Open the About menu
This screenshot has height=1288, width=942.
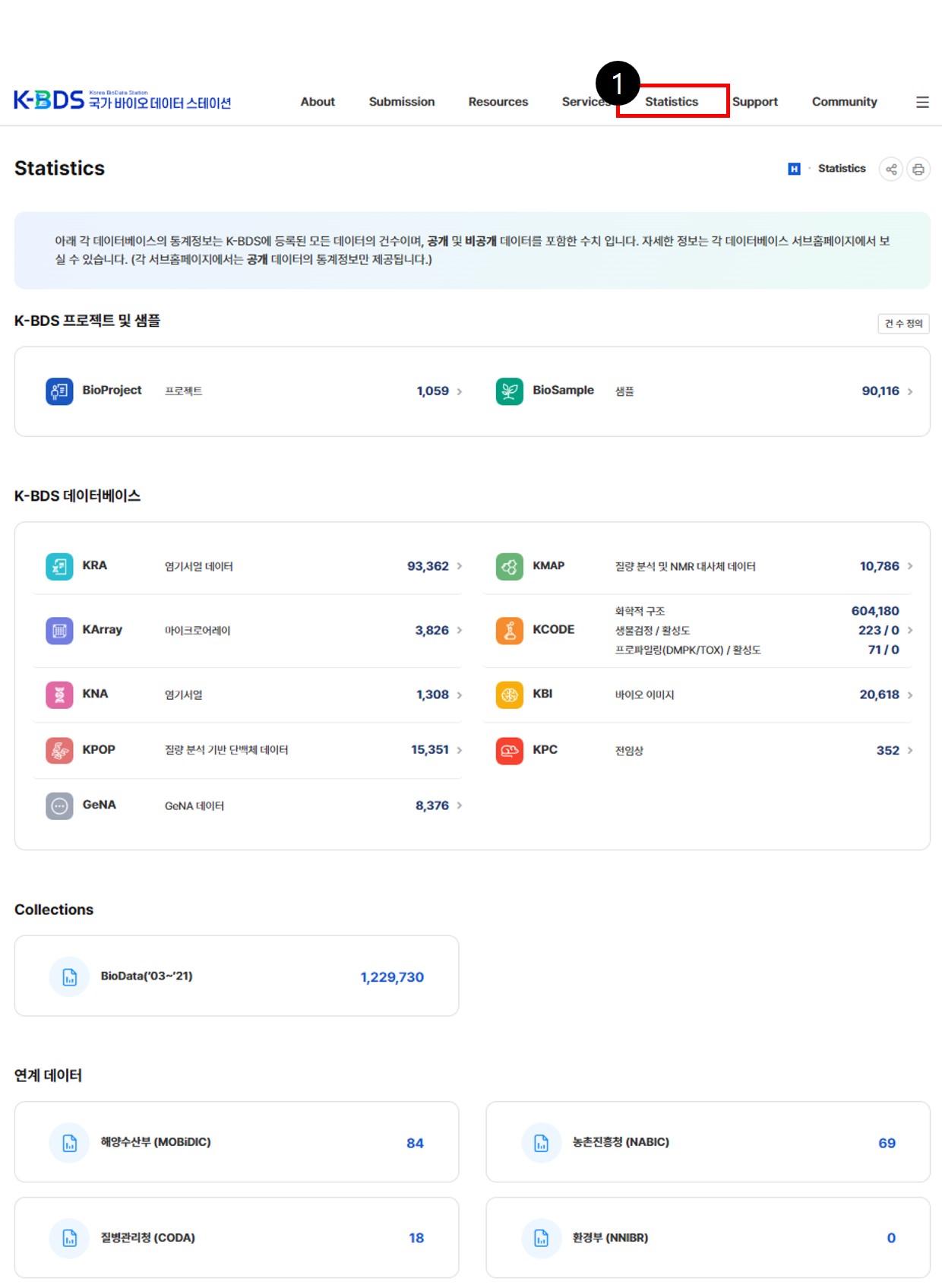(318, 102)
